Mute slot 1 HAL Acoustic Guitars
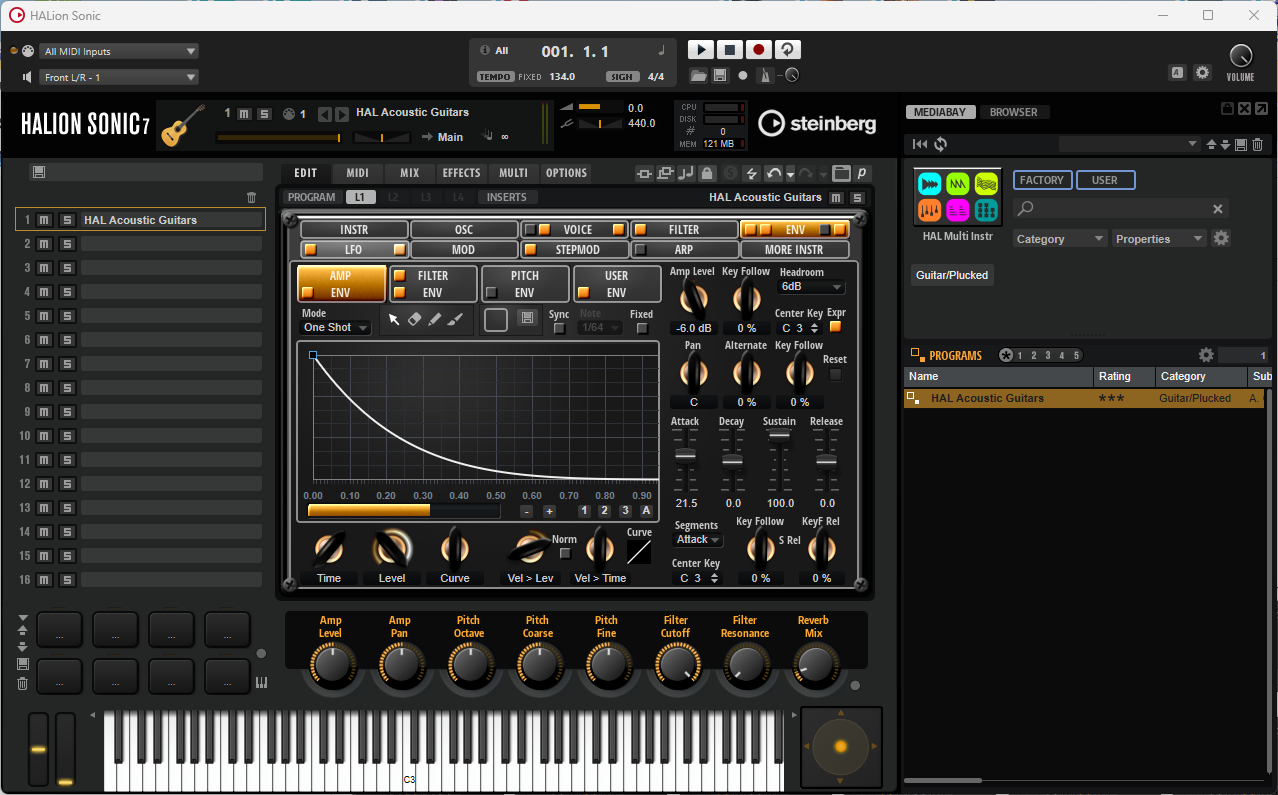Viewport: 1278px width, 795px height. pos(44,219)
